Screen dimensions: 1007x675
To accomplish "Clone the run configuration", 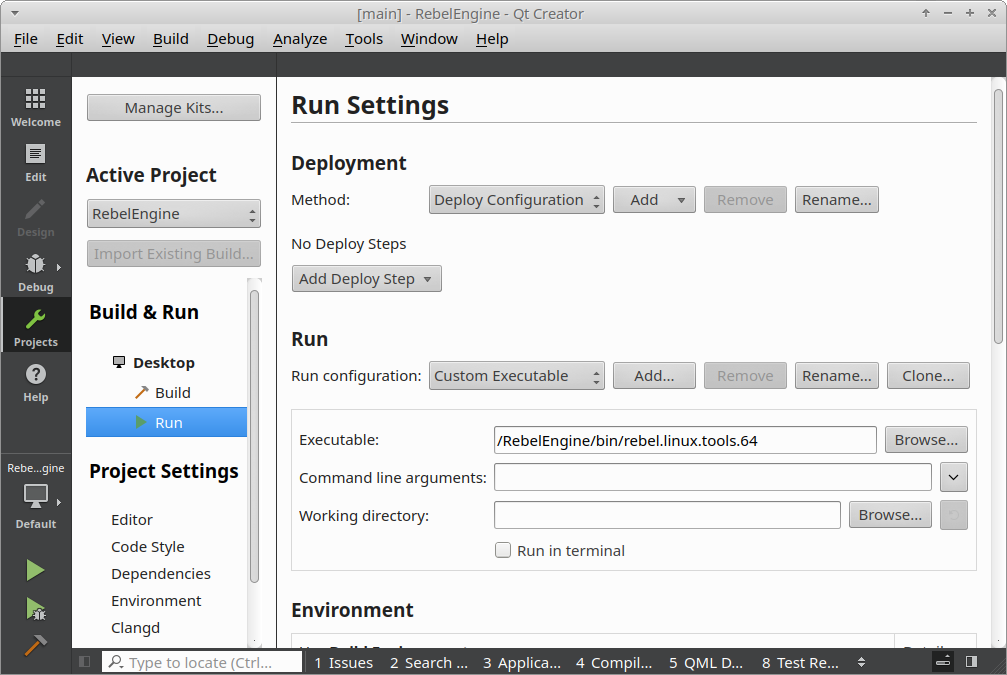I will [x=928, y=376].
